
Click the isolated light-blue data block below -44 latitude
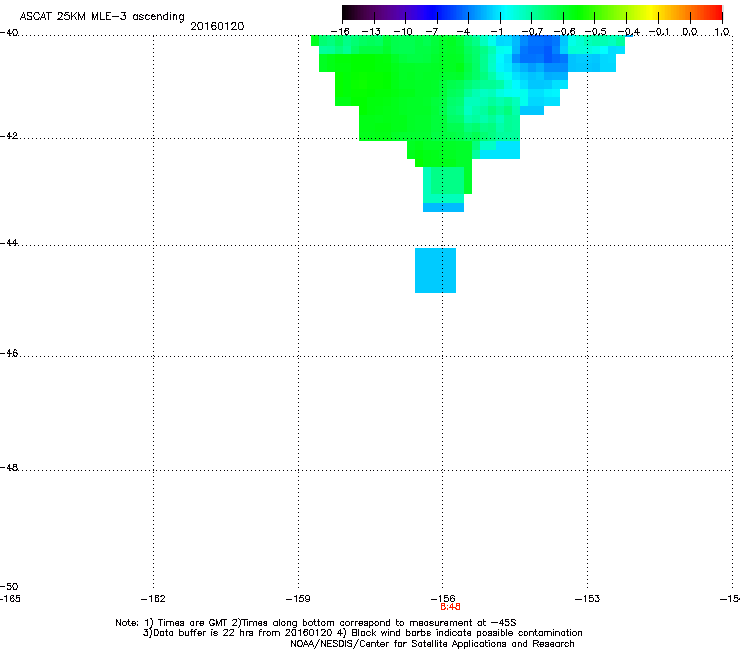[436, 270]
